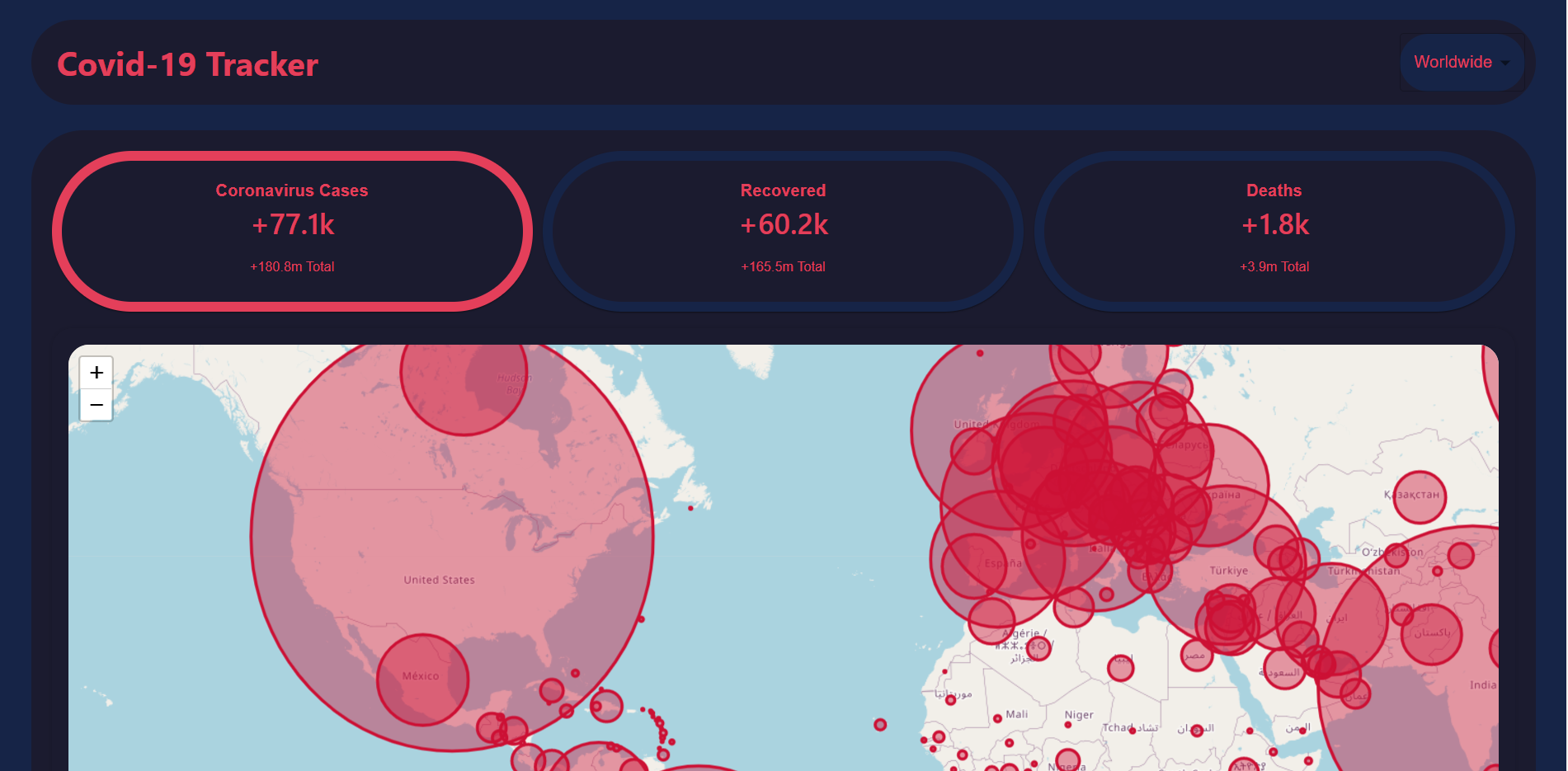Image resolution: width=1568 pixels, height=771 pixels.
Task: Zoom out the map with minus button
Action: point(97,405)
